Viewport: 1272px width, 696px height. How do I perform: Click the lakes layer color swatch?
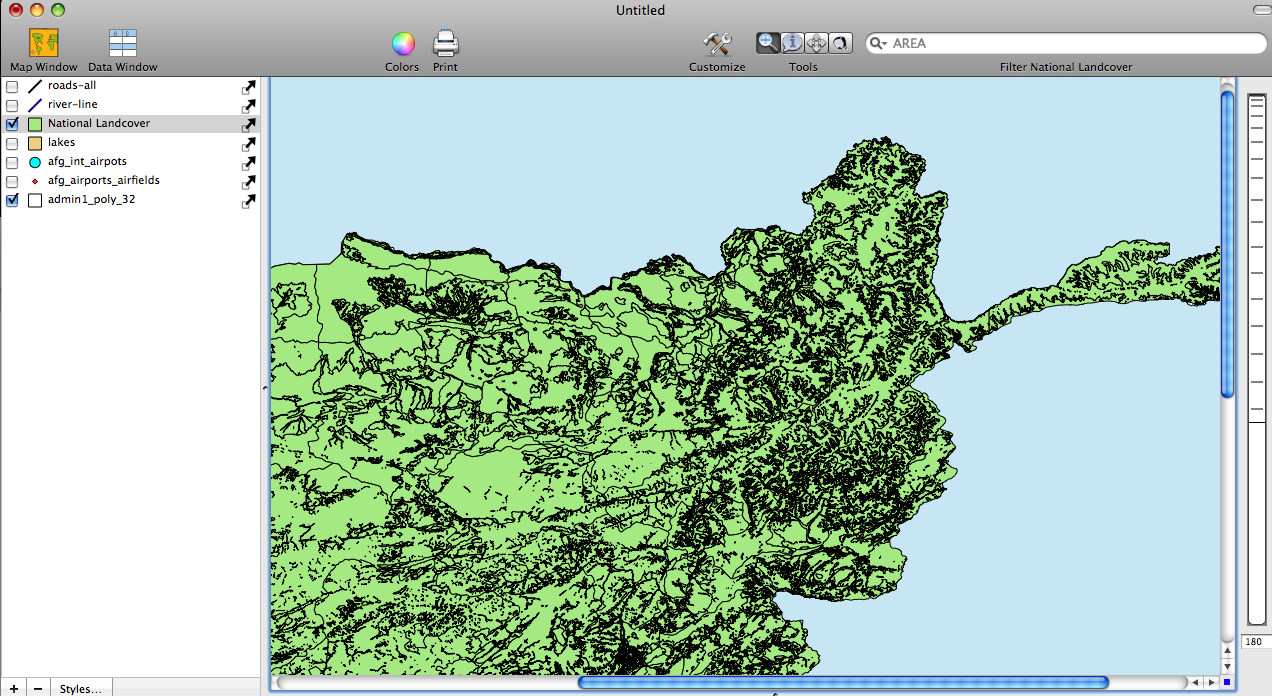tap(35, 143)
